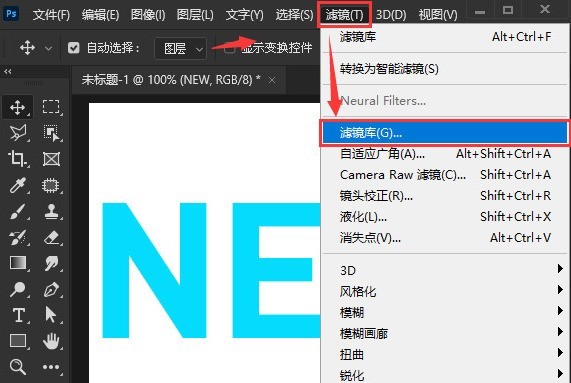The height and width of the screenshot is (383, 571).
Task: Open the 编辑(E) menu
Action: pos(101,15)
